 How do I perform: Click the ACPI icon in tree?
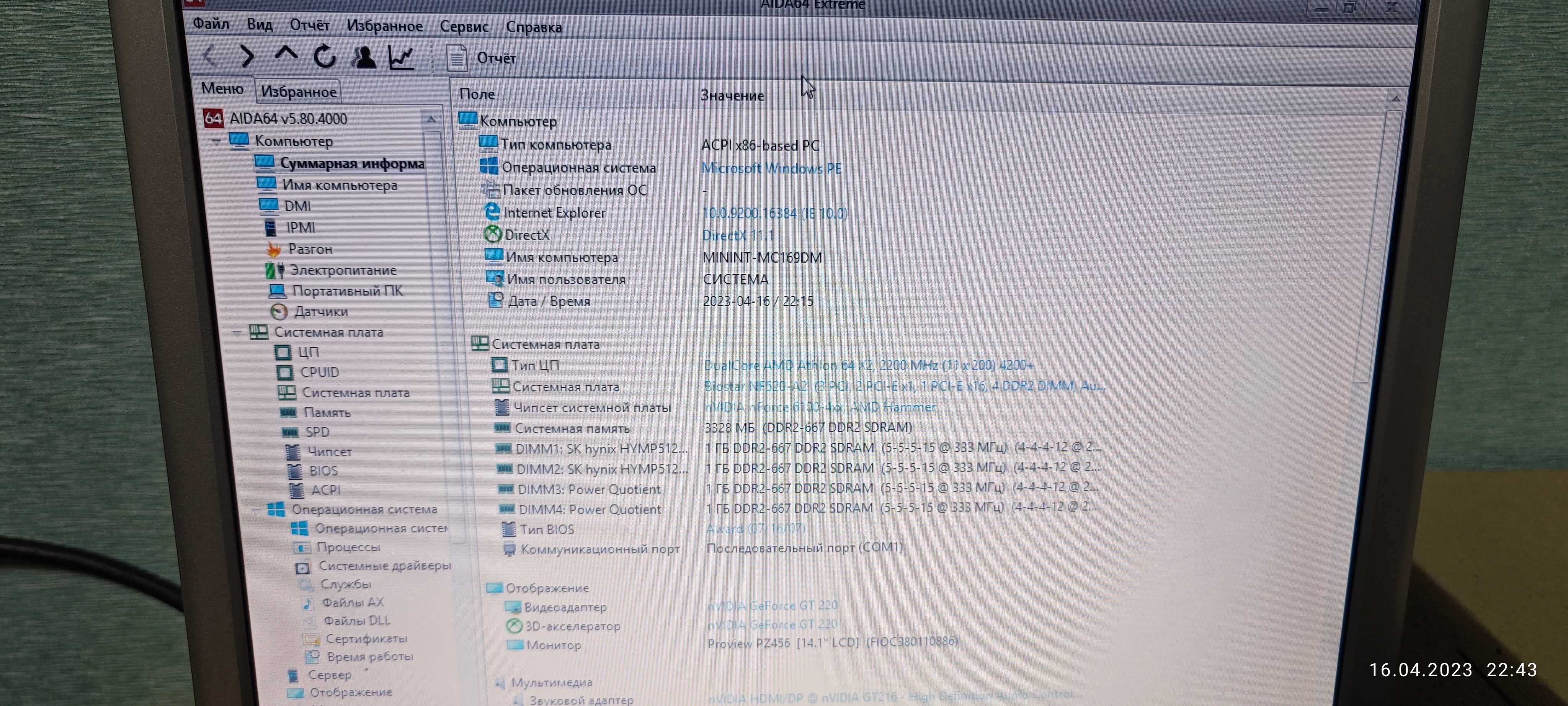(296, 490)
